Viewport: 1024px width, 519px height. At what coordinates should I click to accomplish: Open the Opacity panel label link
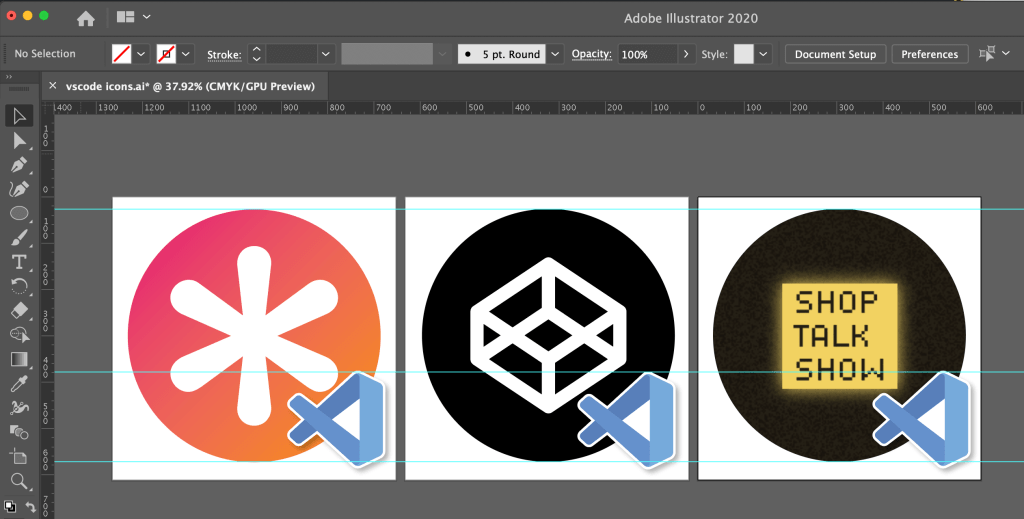coord(592,54)
